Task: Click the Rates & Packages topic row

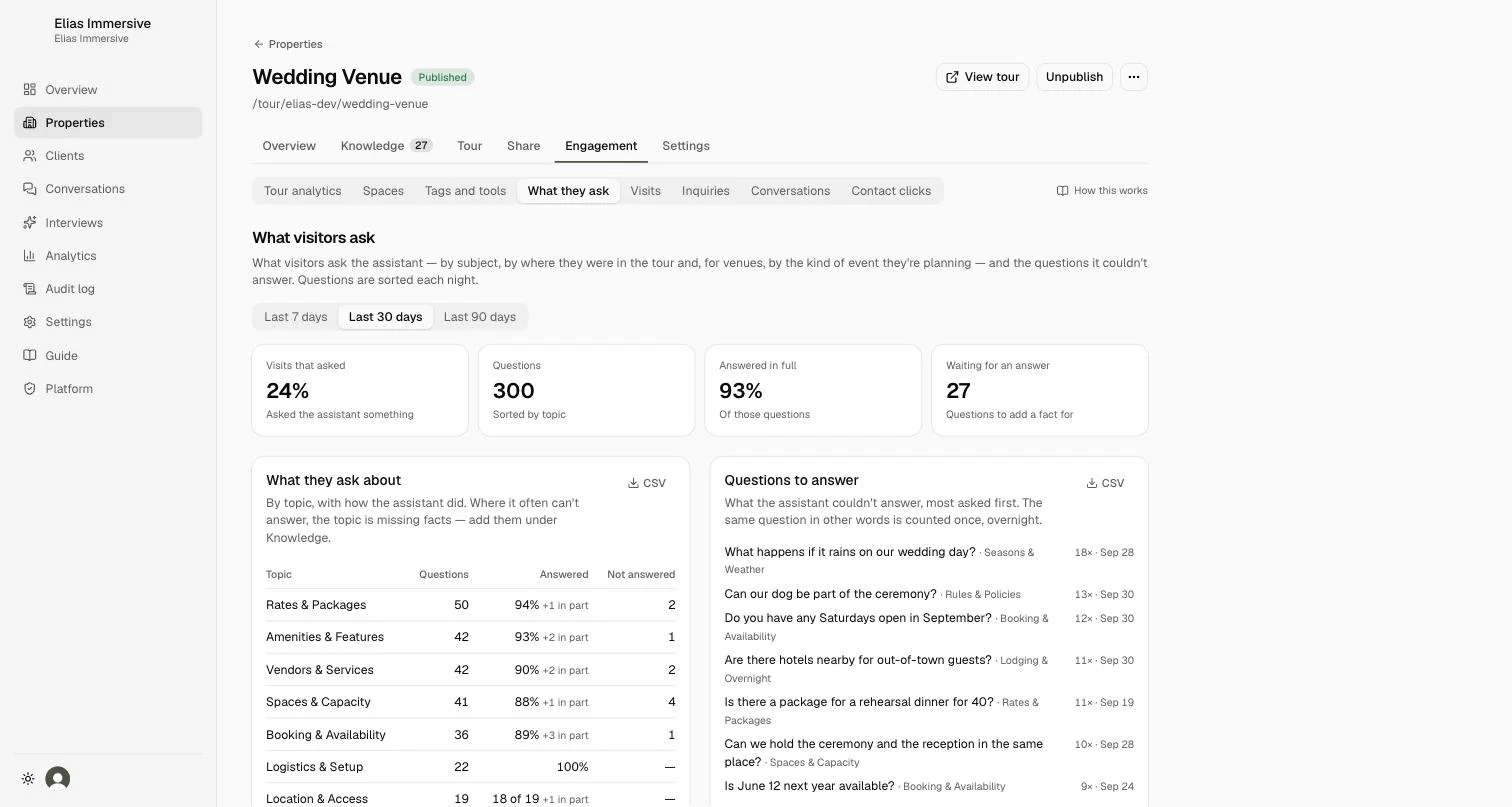Action: pyautogui.click(x=470, y=605)
